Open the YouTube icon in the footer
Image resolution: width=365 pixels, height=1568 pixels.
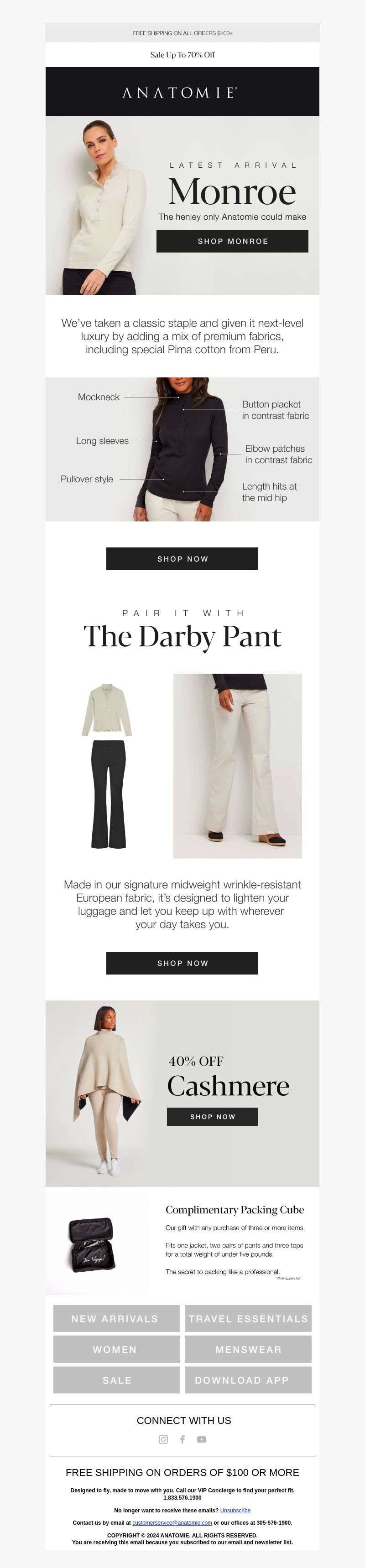click(x=202, y=1439)
